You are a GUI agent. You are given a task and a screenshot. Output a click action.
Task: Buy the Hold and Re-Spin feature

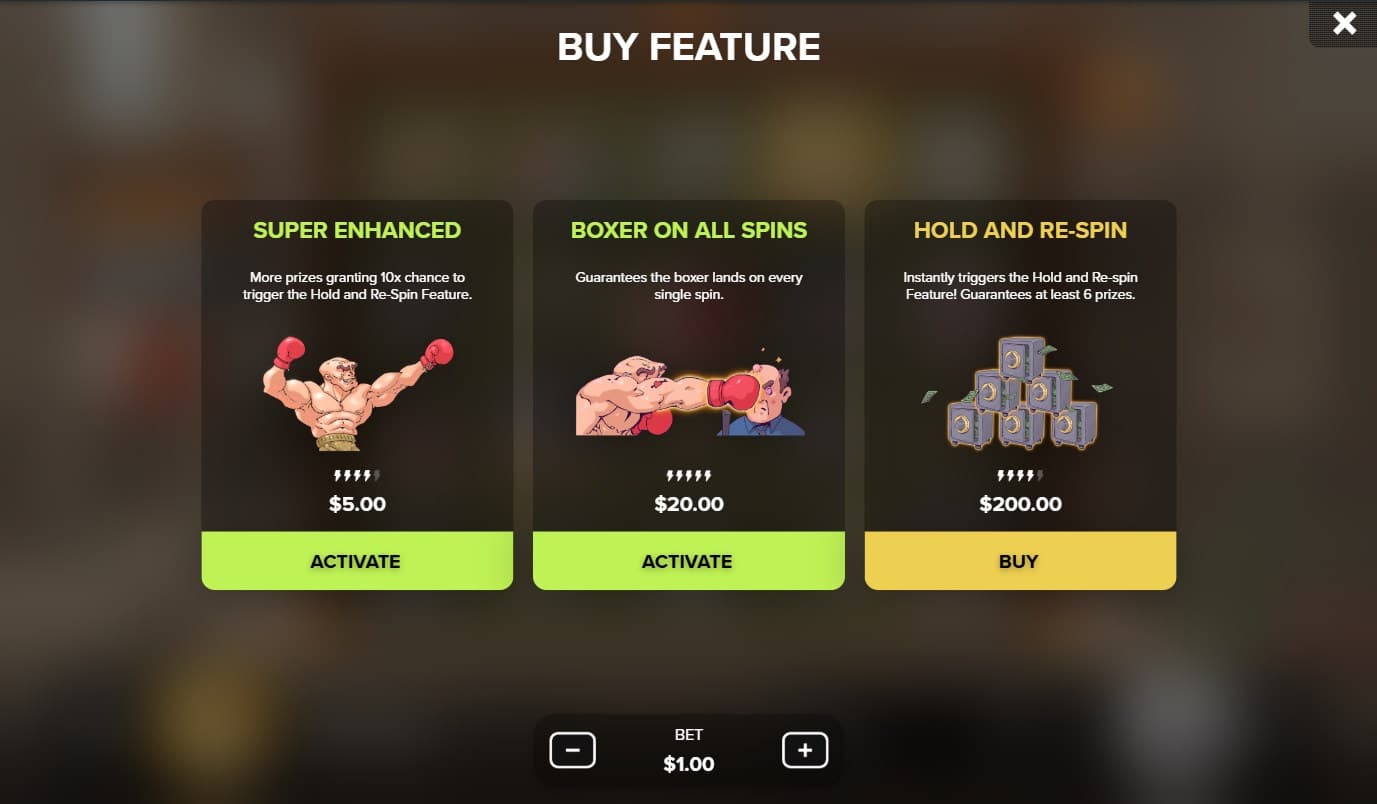click(x=1020, y=561)
